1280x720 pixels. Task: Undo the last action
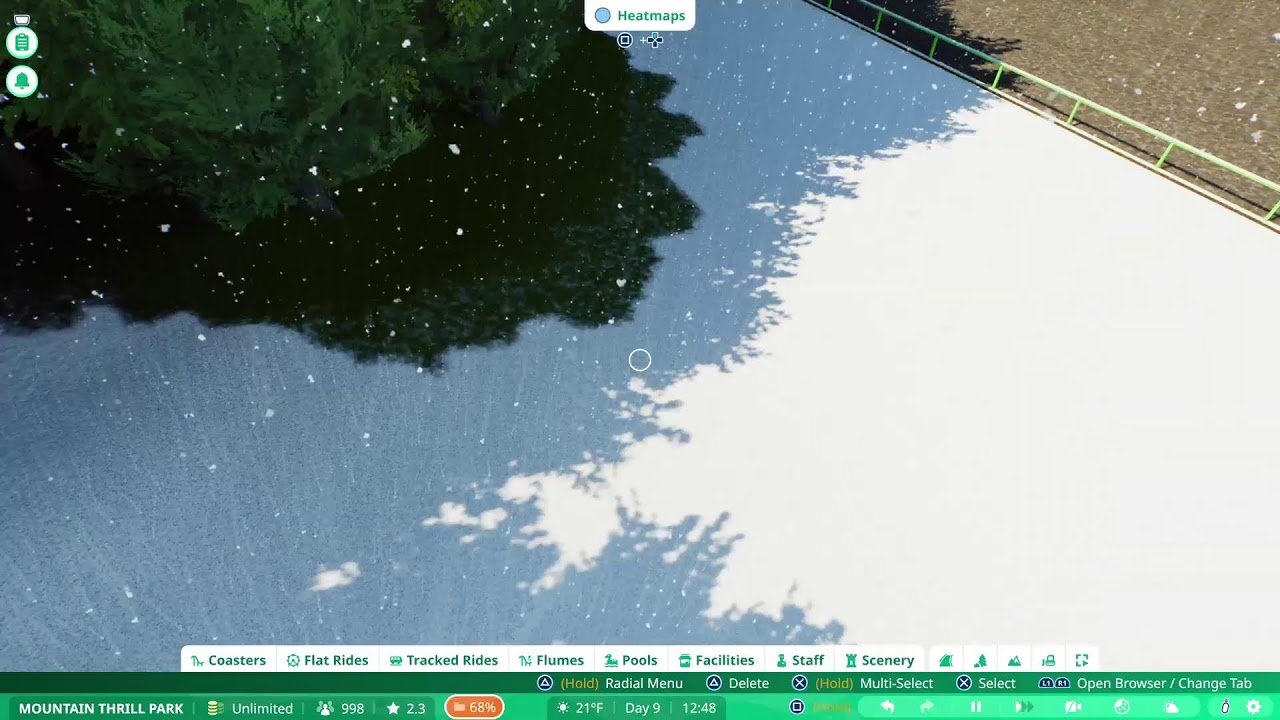pos(887,707)
